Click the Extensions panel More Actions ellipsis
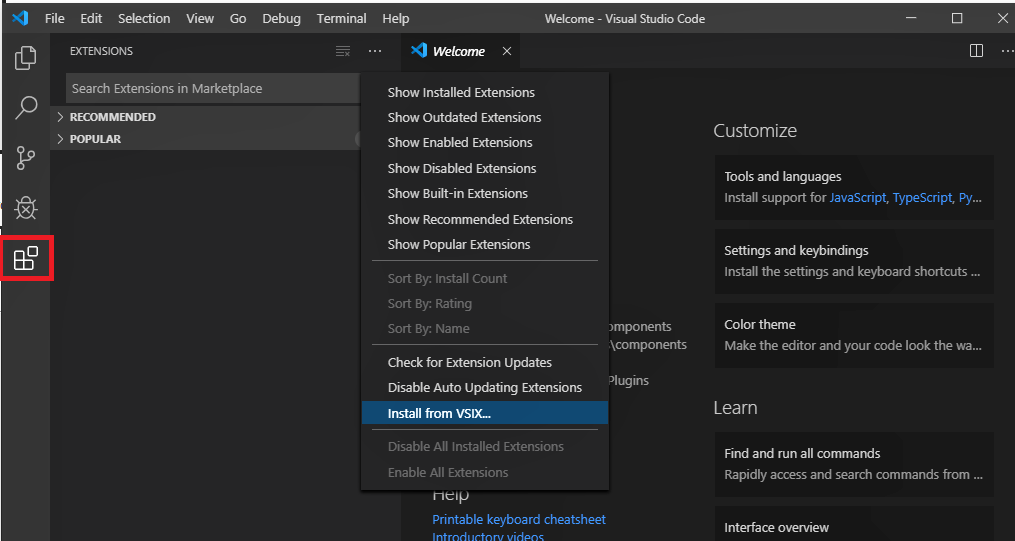Screen dimensions: 1015x541 (375, 51)
